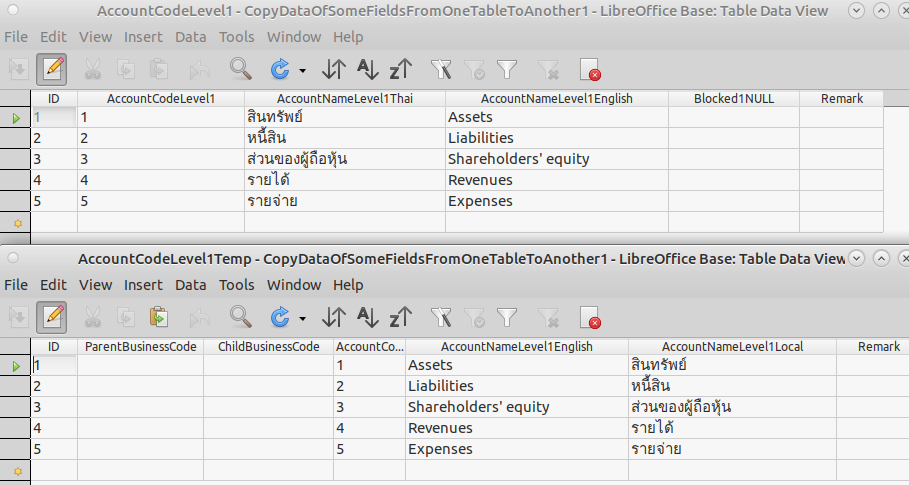Image resolution: width=909 pixels, height=485 pixels.
Task: Click empty Blocked1NULL cell for Liabilities row
Action: (x=734, y=138)
